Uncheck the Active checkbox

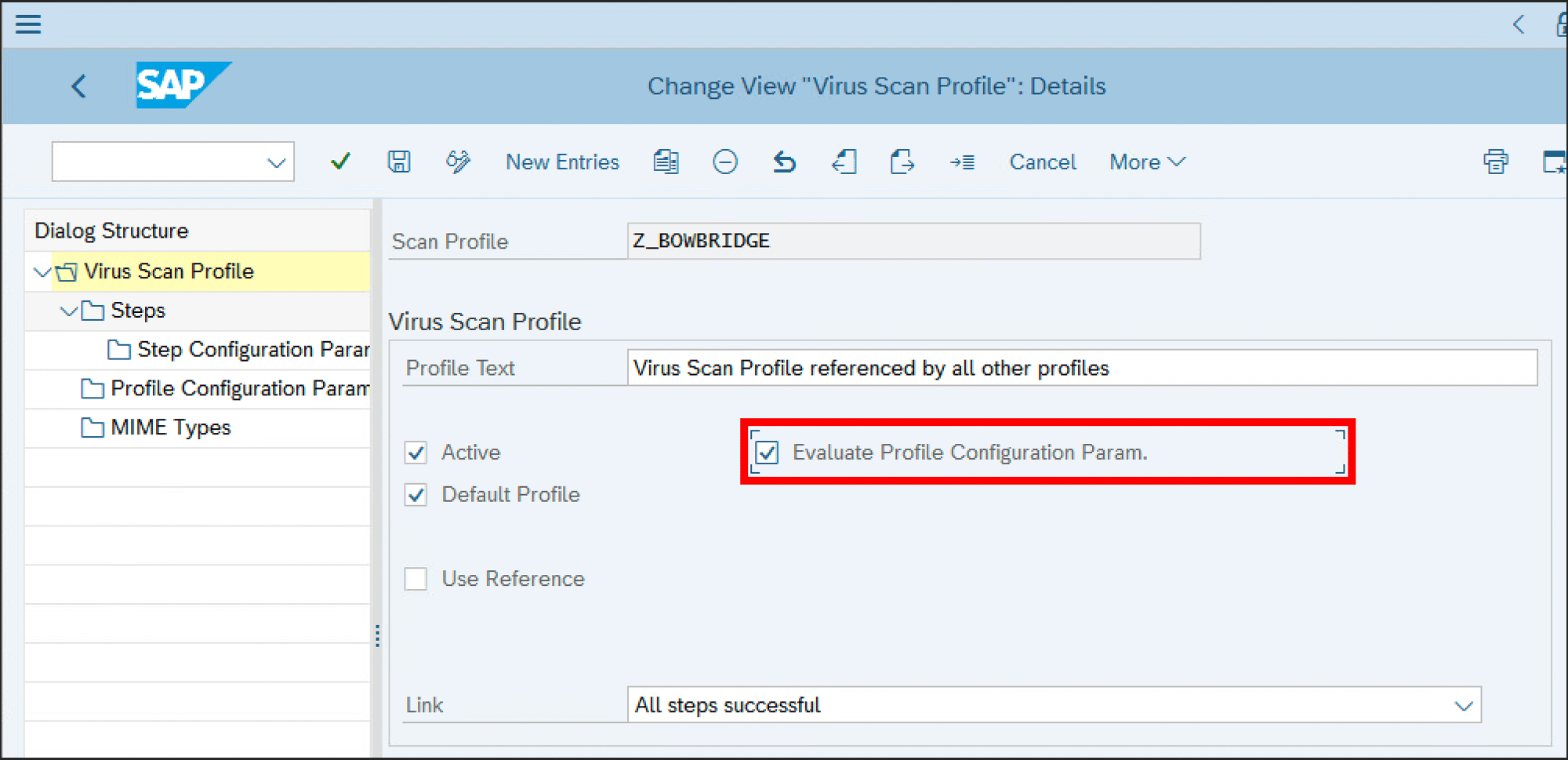point(416,452)
